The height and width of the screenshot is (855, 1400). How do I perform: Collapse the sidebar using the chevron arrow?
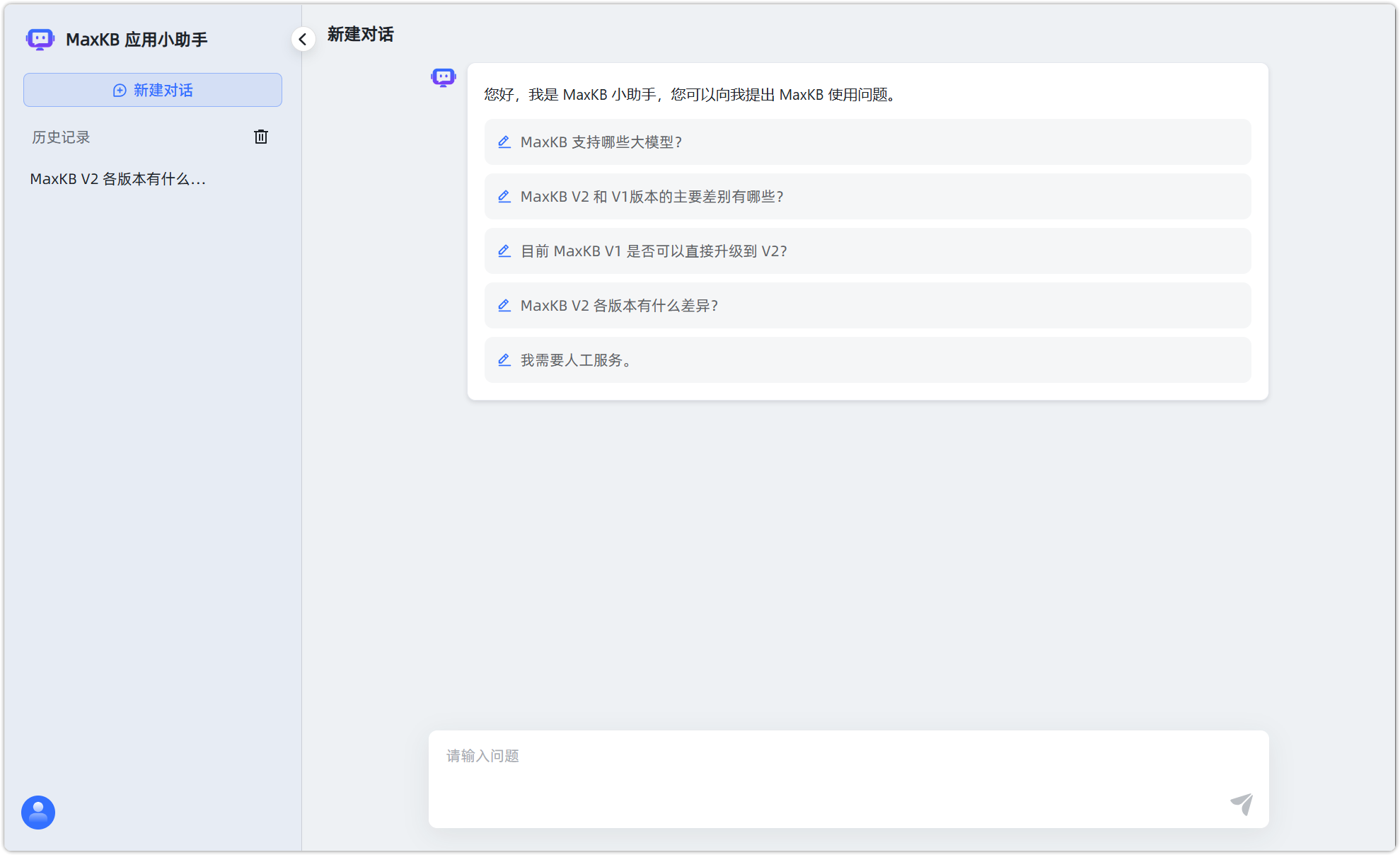click(x=303, y=39)
